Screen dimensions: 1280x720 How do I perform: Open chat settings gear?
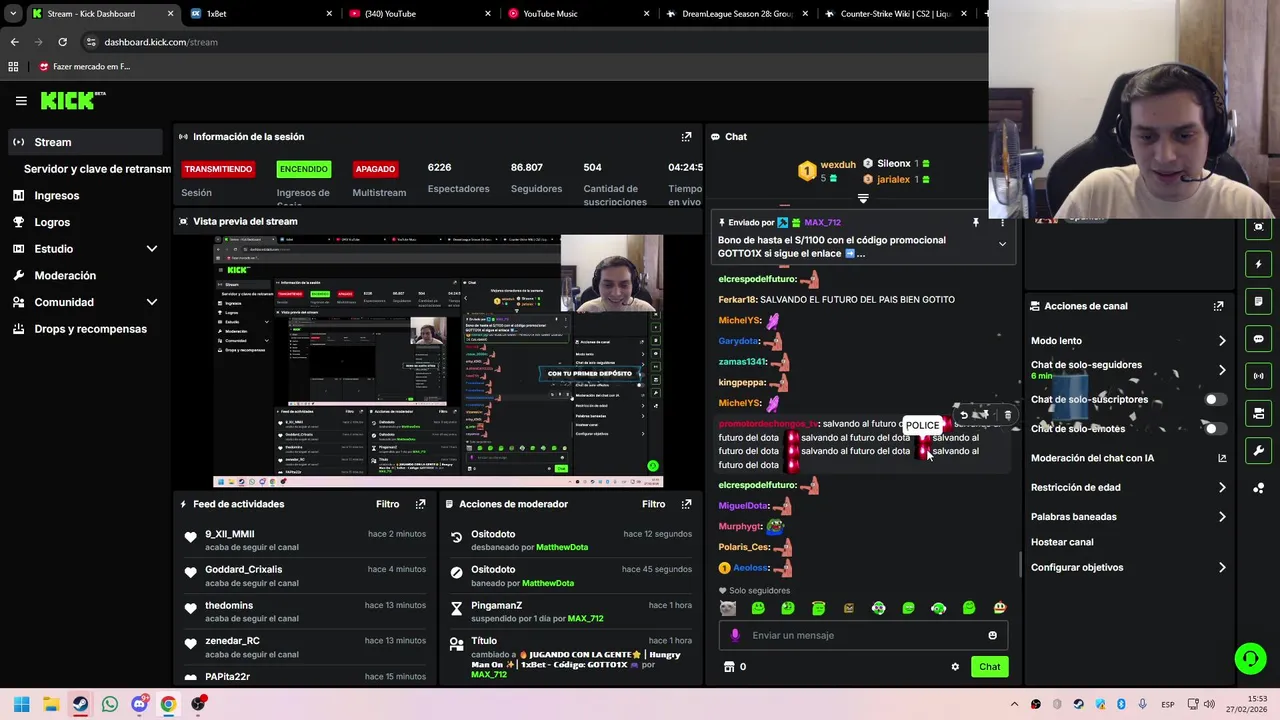tap(955, 667)
